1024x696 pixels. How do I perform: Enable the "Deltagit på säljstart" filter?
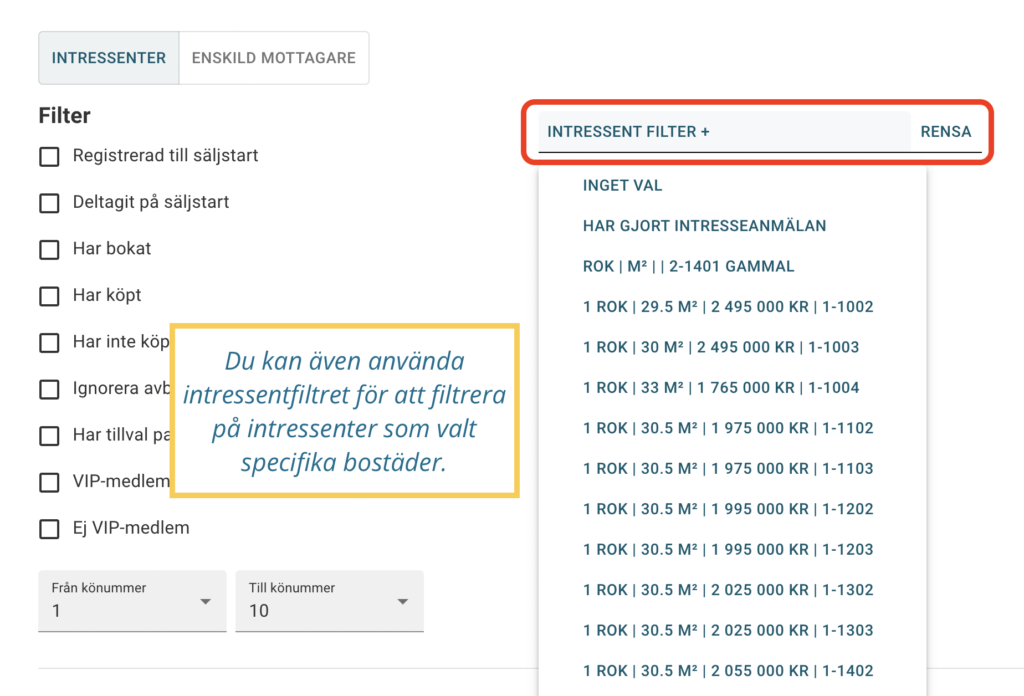tap(49, 203)
